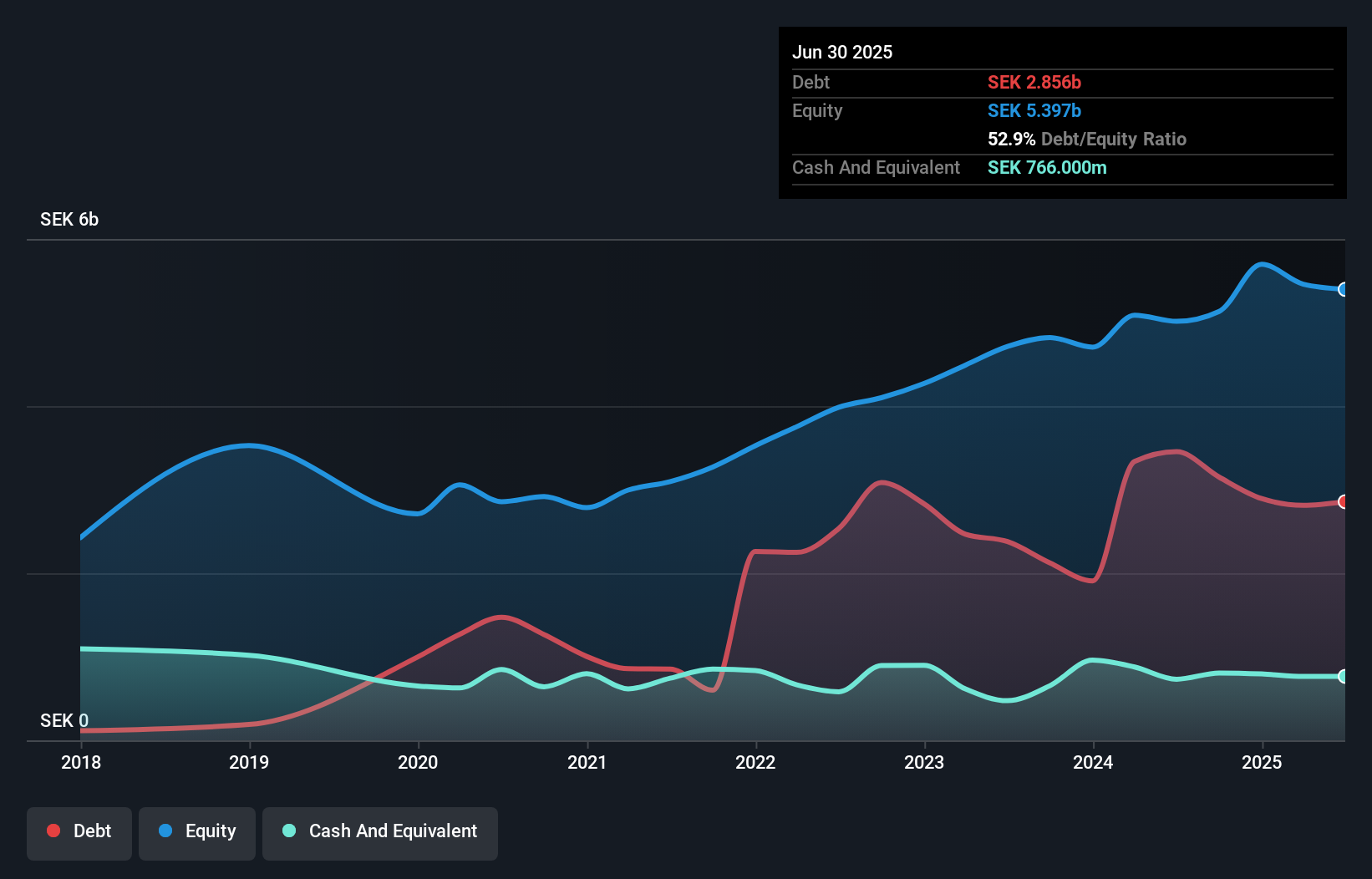Image resolution: width=1372 pixels, height=879 pixels.
Task: Click the teal Cash And Equivalent legend dot
Action: tap(289, 831)
